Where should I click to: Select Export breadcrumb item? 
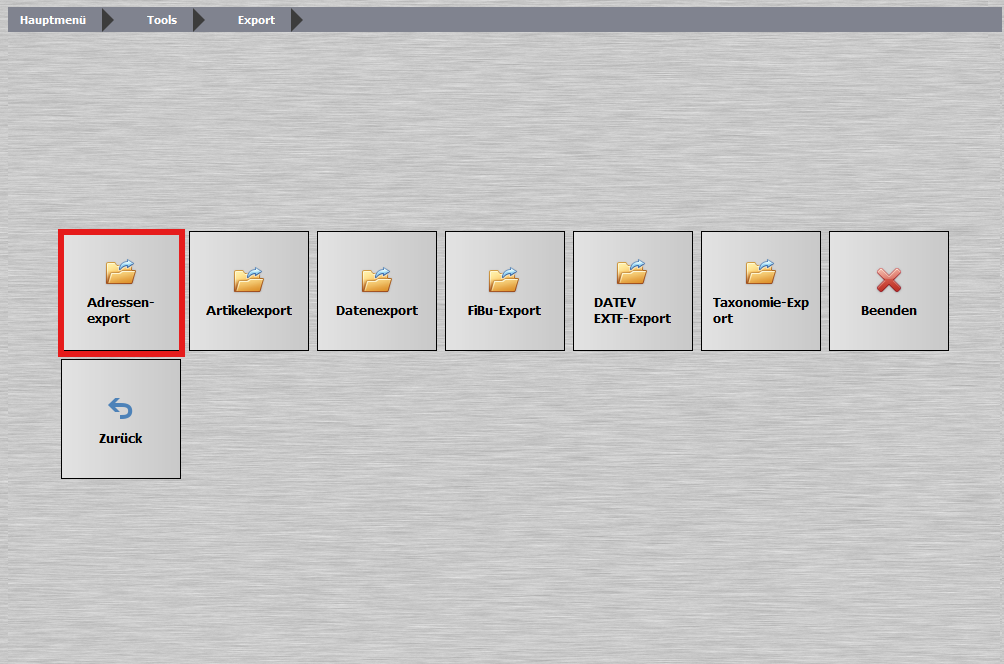(256, 20)
